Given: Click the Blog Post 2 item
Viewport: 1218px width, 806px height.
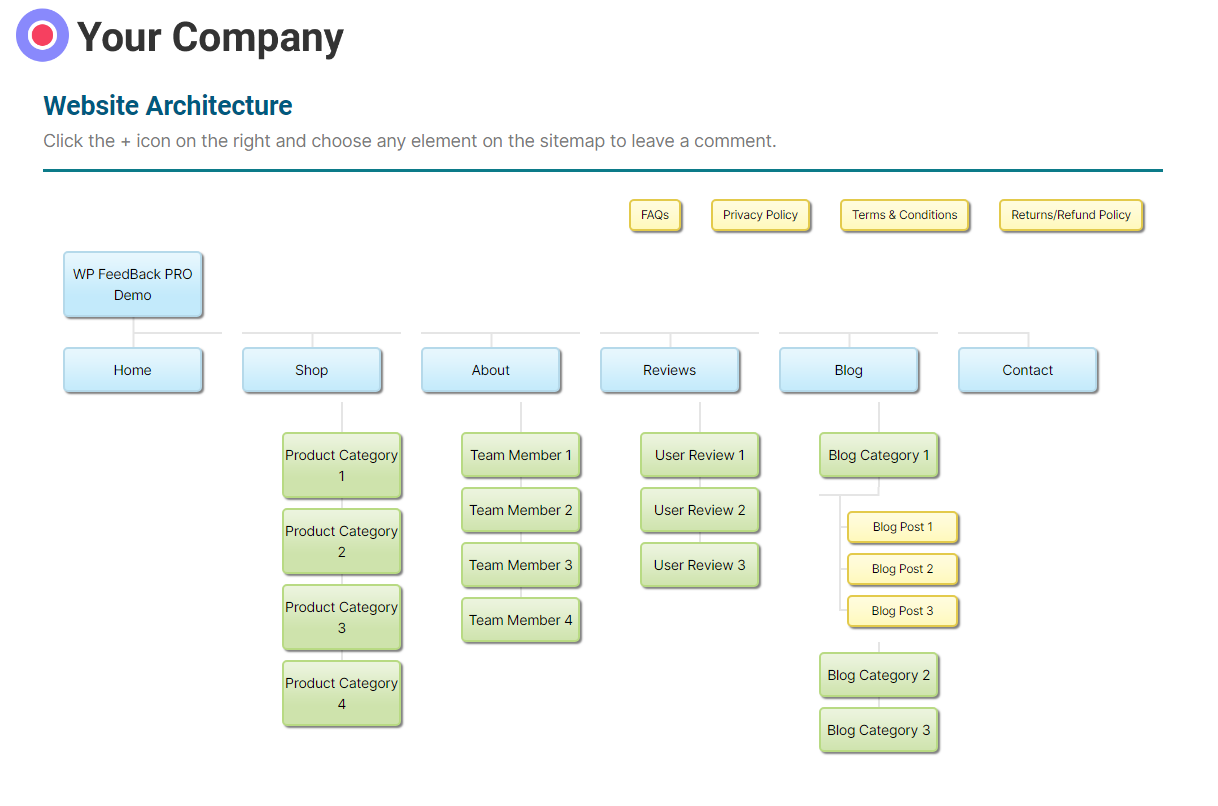Looking at the screenshot, I should (903, 569).
